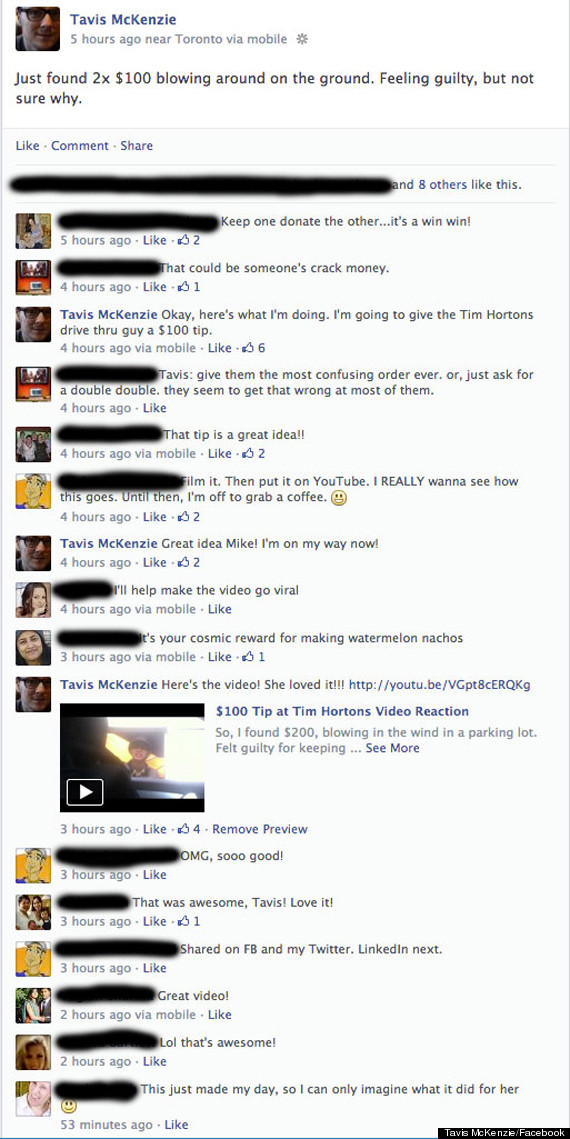Expand video description with See More

pos(393,747)
